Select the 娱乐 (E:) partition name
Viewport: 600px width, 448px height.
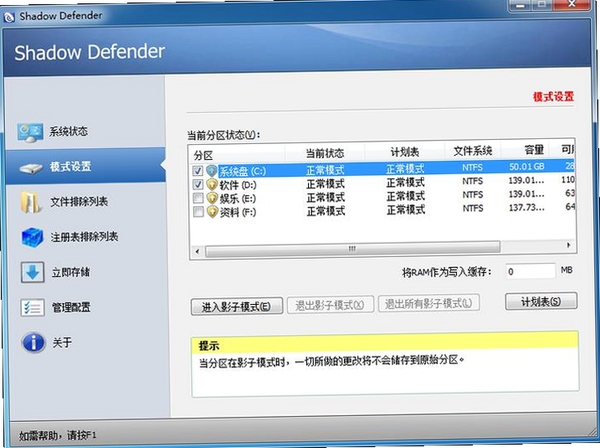[237, 199]
